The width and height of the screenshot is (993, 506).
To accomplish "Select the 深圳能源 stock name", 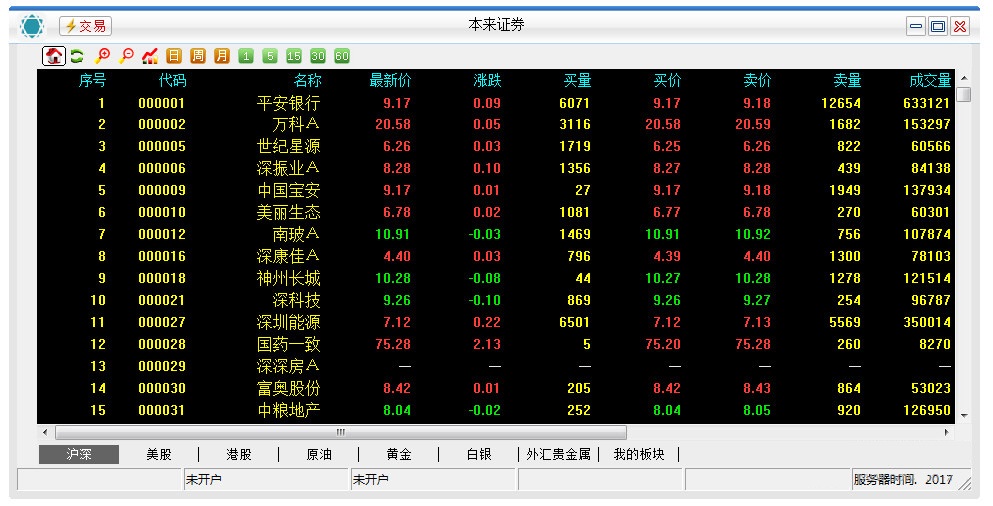I will point(289,322).
